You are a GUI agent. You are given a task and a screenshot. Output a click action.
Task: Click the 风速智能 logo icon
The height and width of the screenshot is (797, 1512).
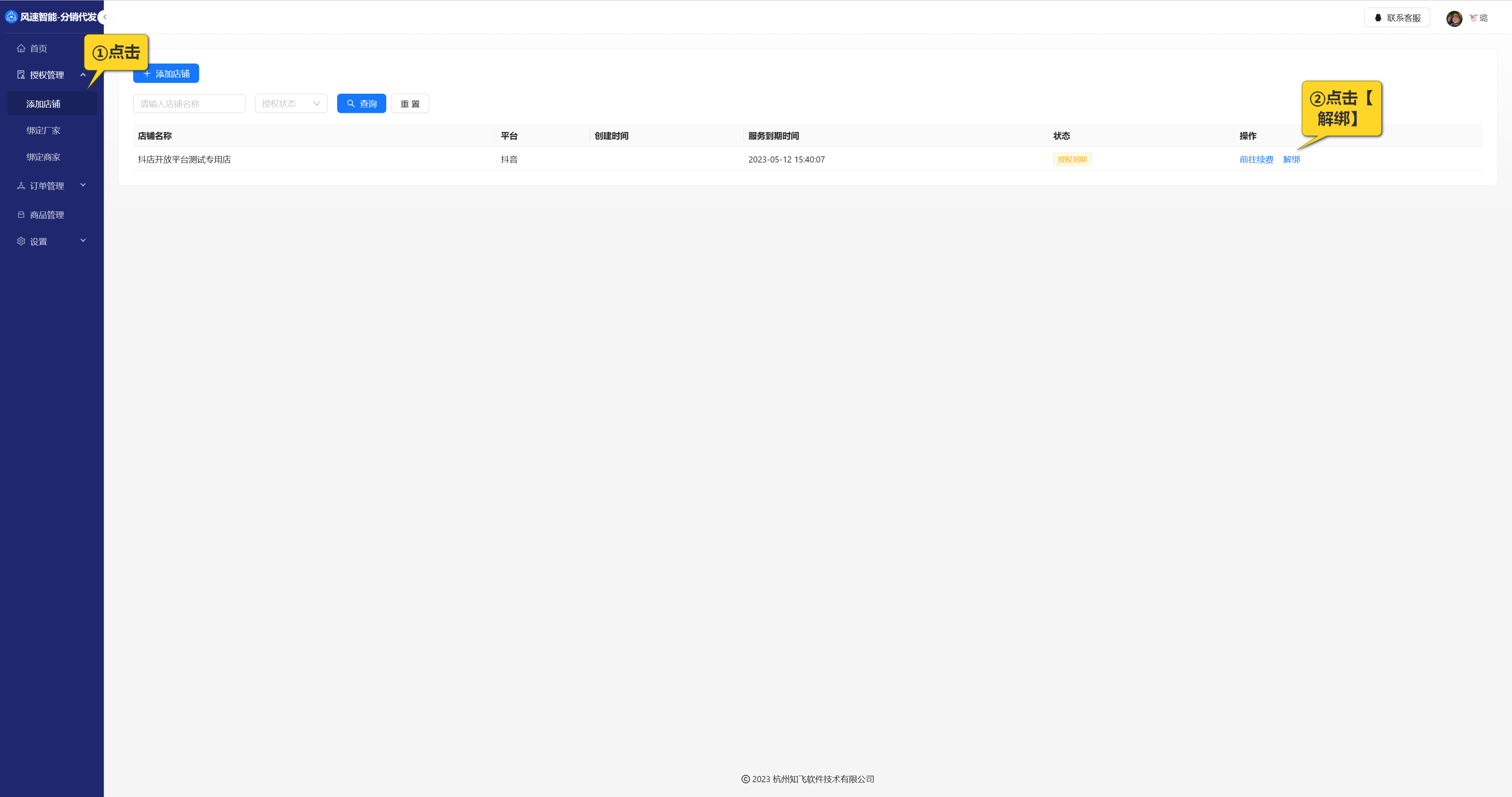click(x=11, y=17)
